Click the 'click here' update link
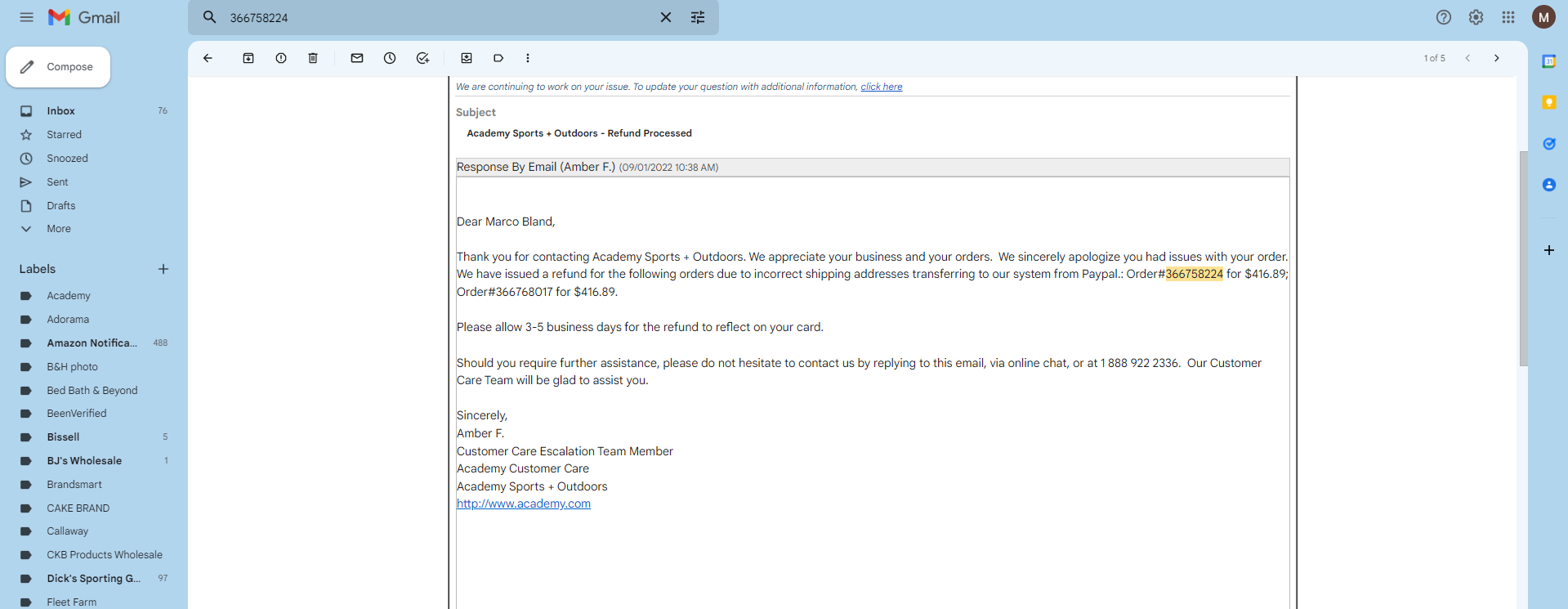 (x=882, y=87)
